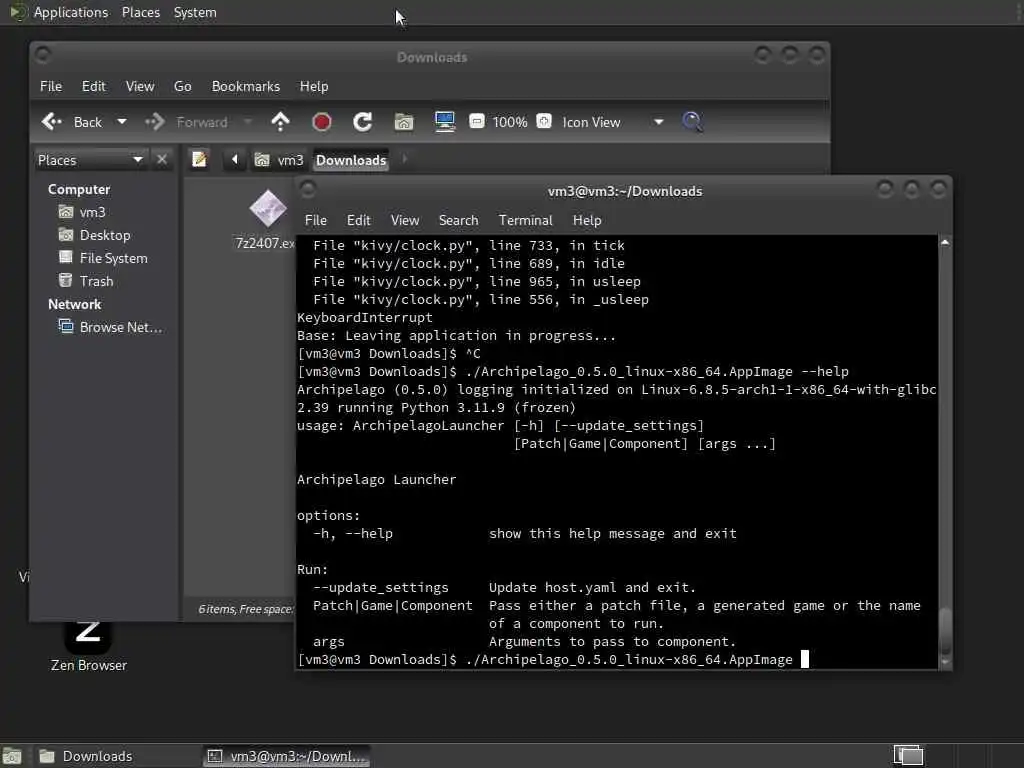Click the workspace switcher icon

(x=908, y=756)
